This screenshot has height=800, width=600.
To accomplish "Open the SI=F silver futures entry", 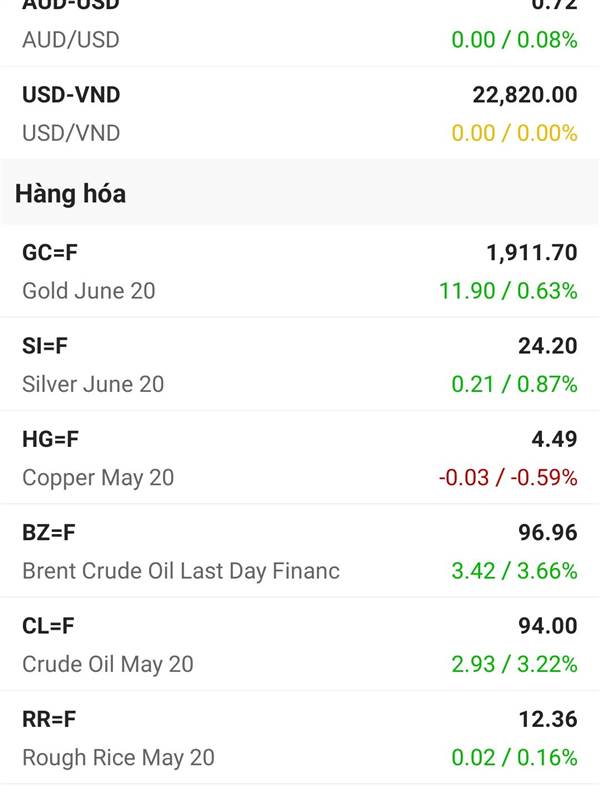I will (300, 364).
